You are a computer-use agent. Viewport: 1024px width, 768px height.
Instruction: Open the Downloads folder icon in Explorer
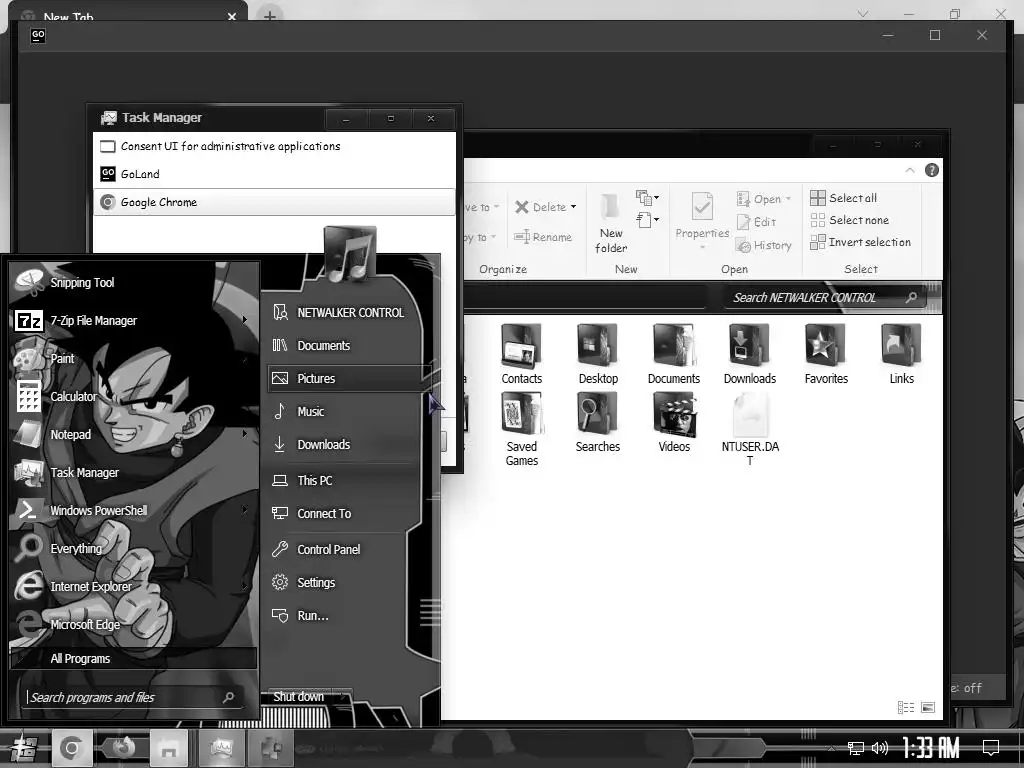(x=749, y=354)
